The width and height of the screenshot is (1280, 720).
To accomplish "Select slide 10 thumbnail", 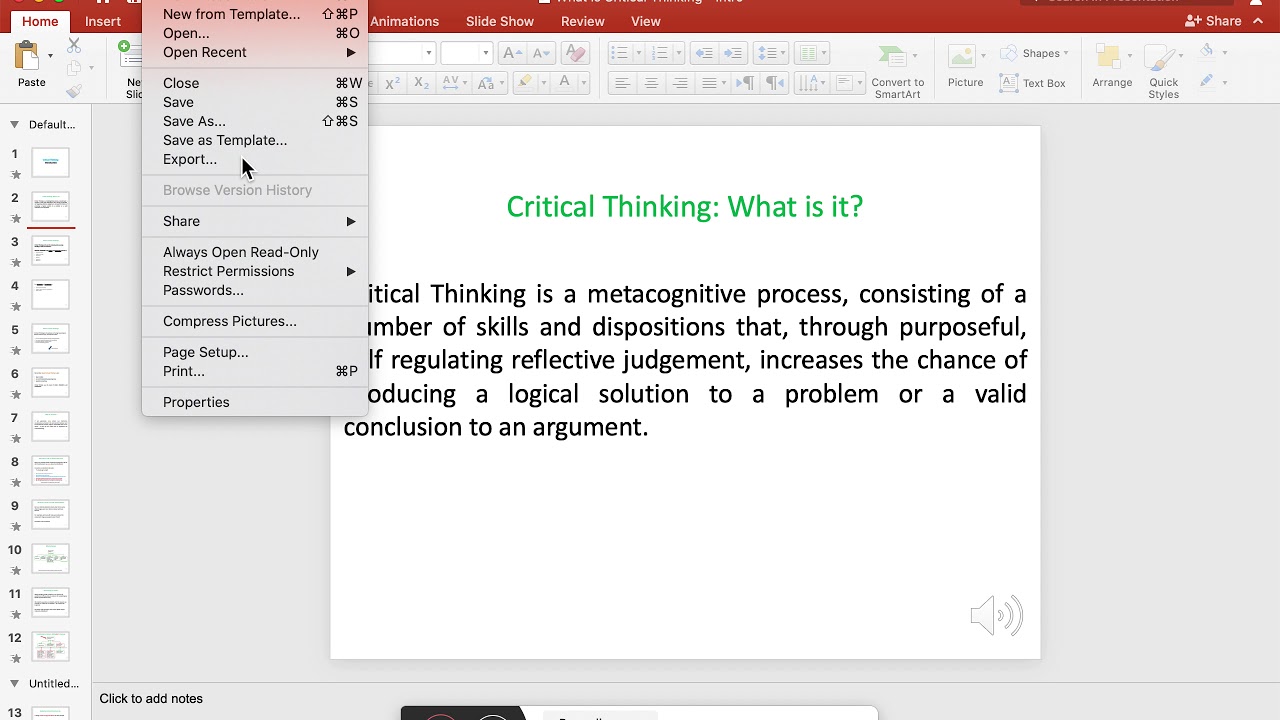I will click(51, 557).
